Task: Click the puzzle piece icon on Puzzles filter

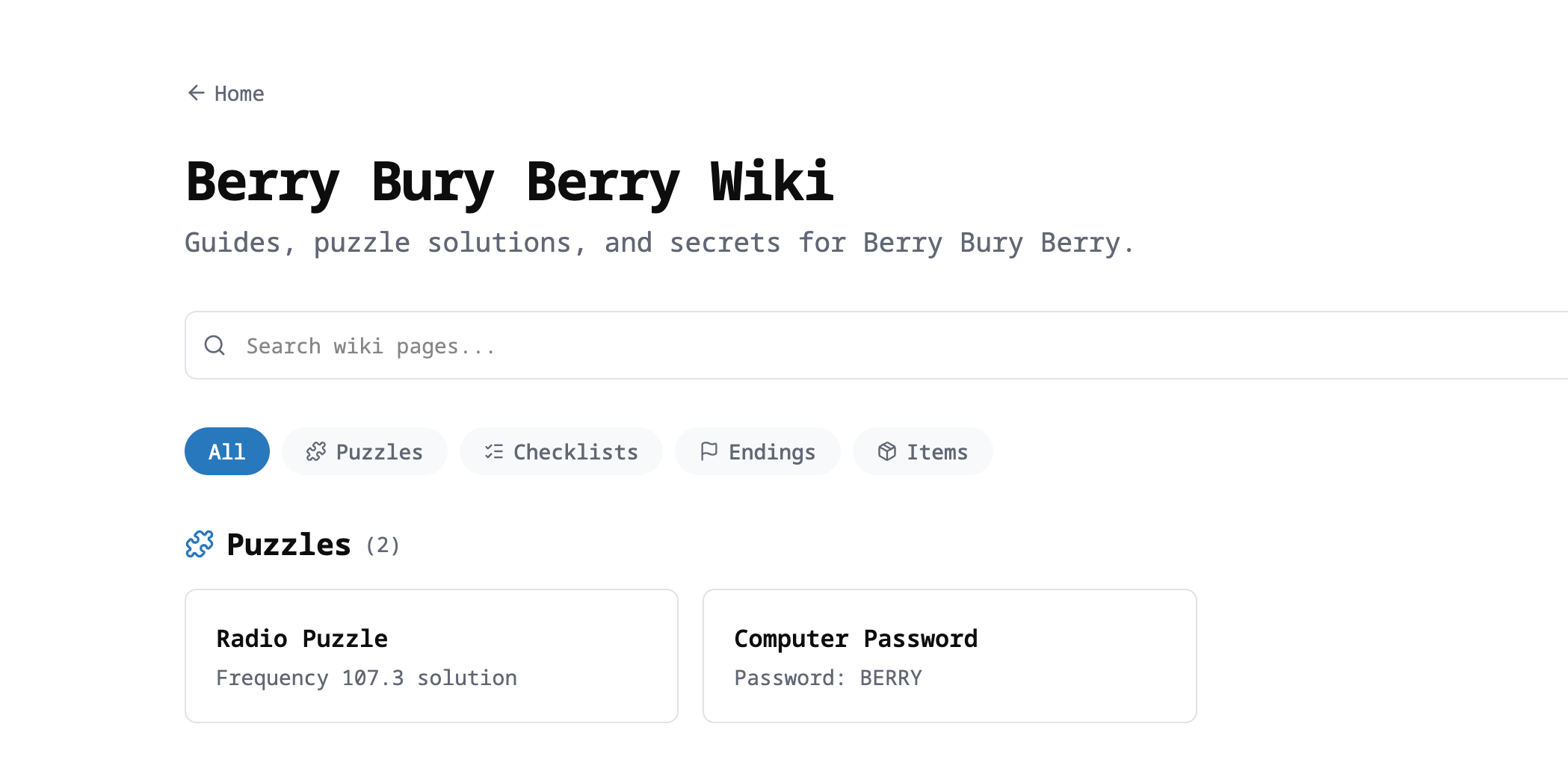Action: pyautogui.click(x=317, y=451)
